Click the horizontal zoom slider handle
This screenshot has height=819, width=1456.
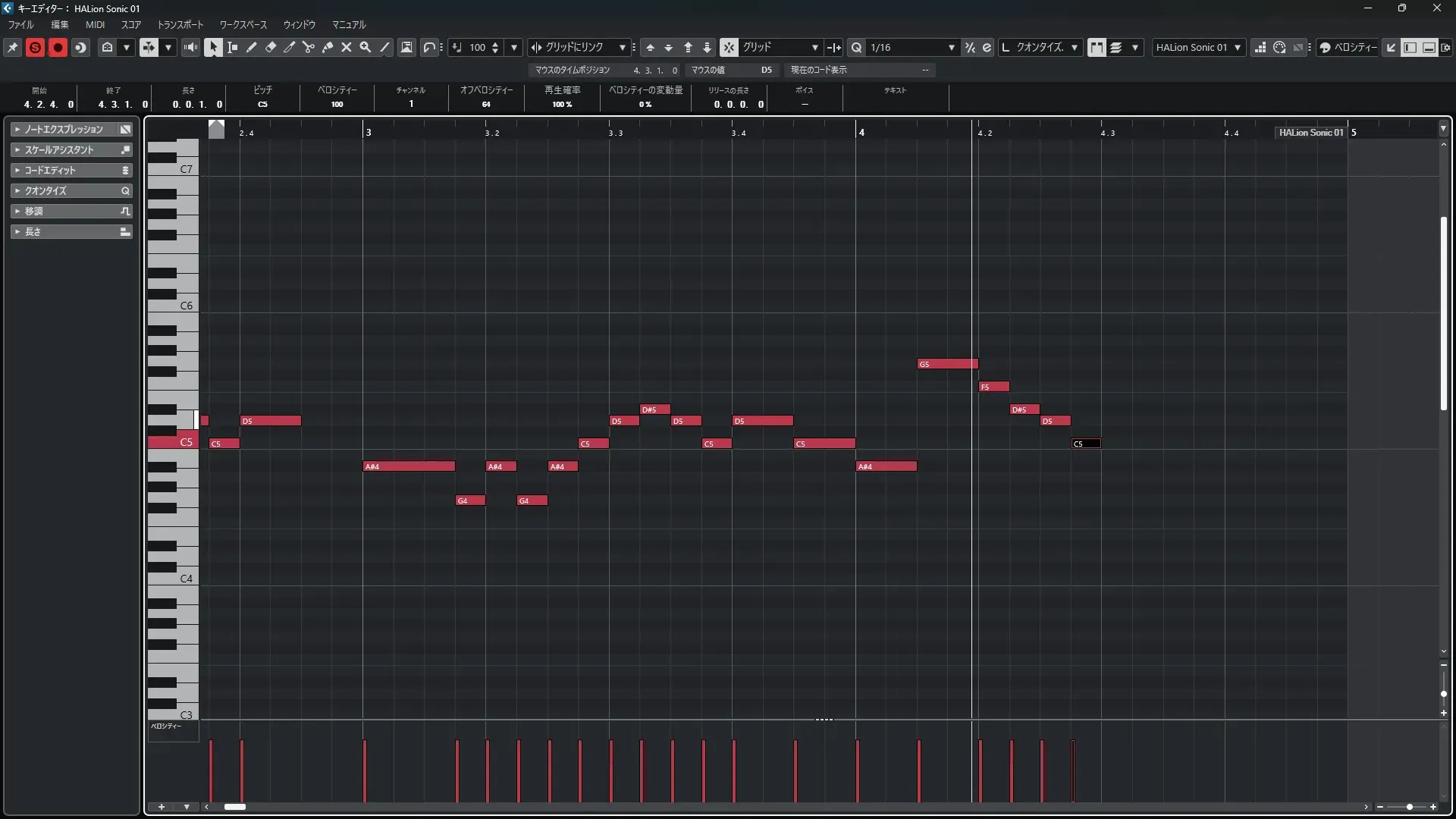[1410, 807]
